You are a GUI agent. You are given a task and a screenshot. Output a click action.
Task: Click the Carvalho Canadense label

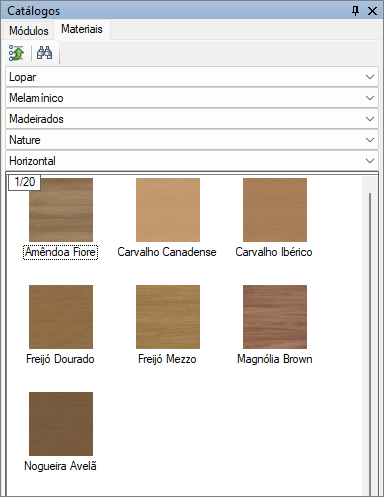167,252
